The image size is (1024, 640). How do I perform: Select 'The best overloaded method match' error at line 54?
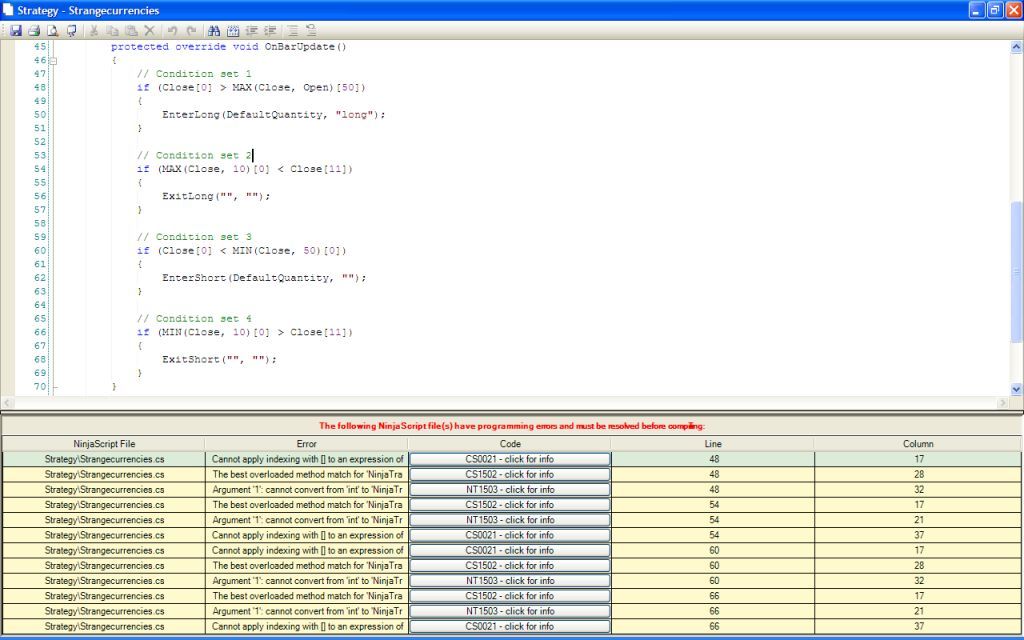[306, 505]
